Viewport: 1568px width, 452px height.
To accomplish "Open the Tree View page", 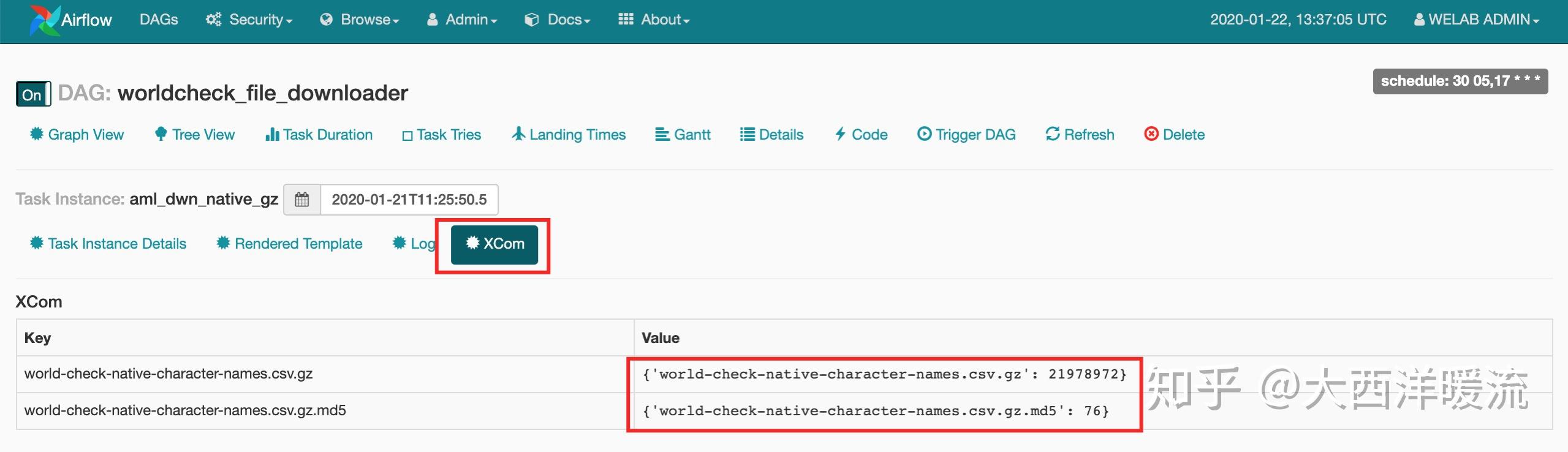I will [x=195, y=135].
